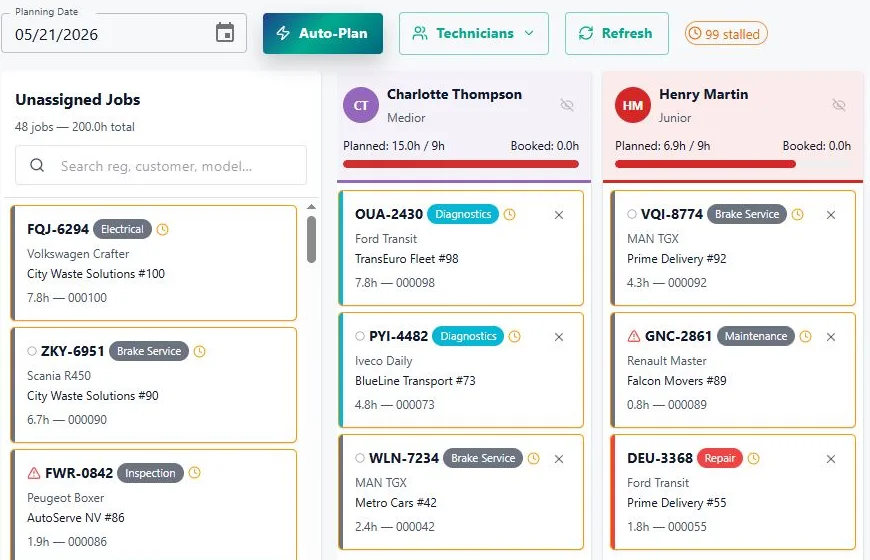Click the clock icon on ZKY-6951
The width and height of the screenshot is (870, 560).
pos(200,351)
